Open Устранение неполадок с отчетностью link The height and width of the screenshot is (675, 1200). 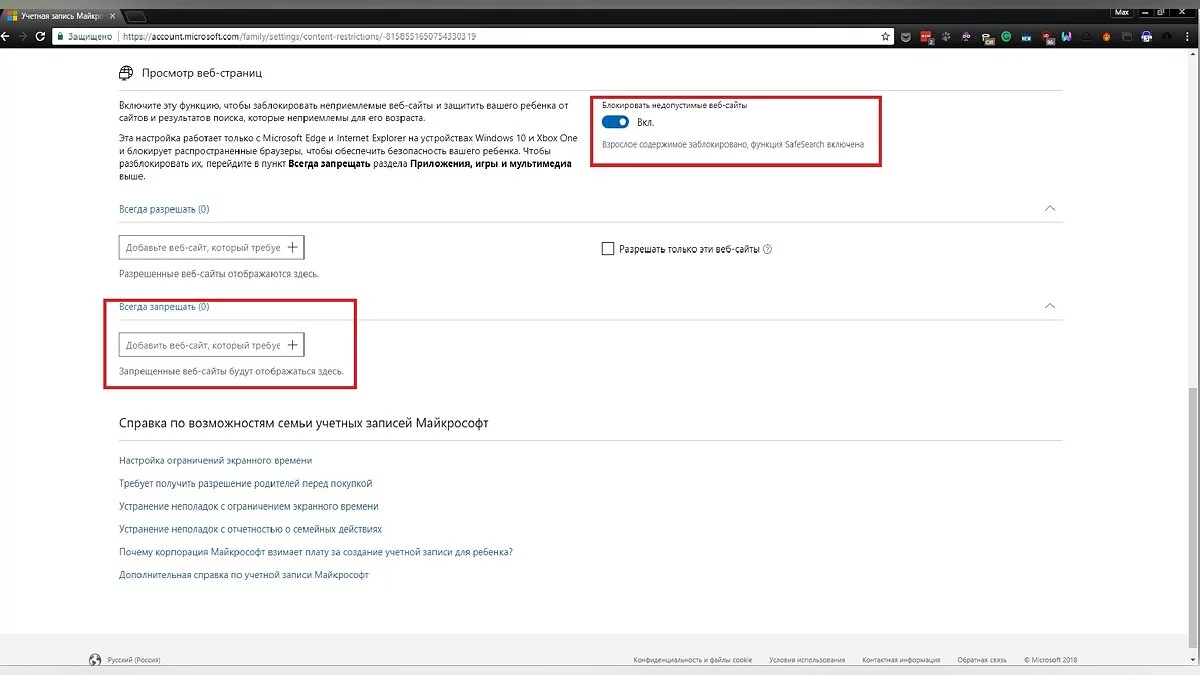coord(250,529)
